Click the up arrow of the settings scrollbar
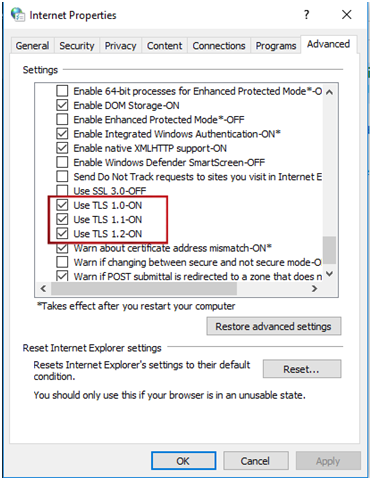The height and width of the screenshot is (480, 372). (329, 92)
